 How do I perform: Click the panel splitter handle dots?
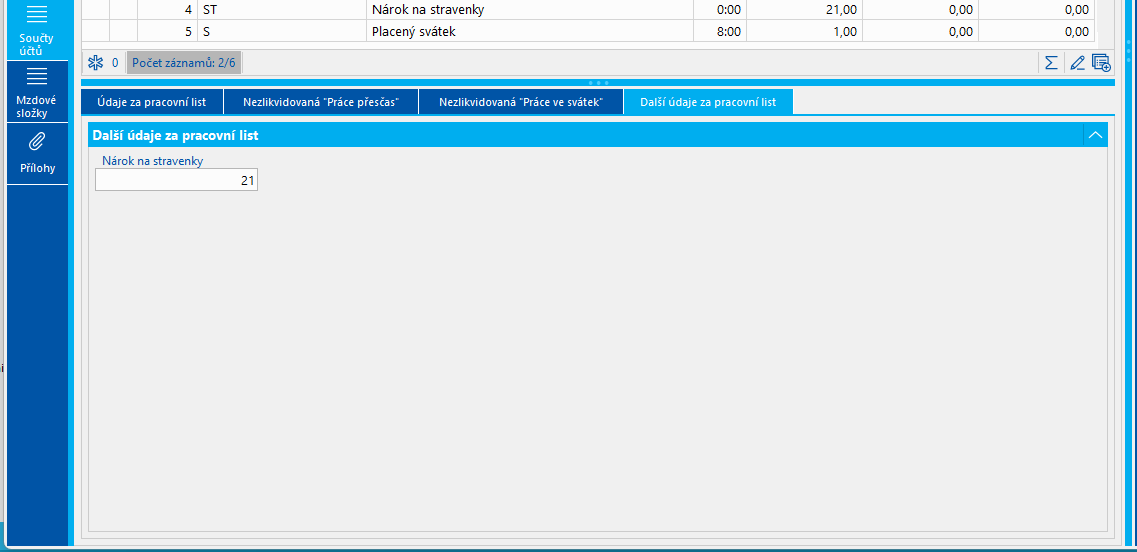(x=598, y=83)
